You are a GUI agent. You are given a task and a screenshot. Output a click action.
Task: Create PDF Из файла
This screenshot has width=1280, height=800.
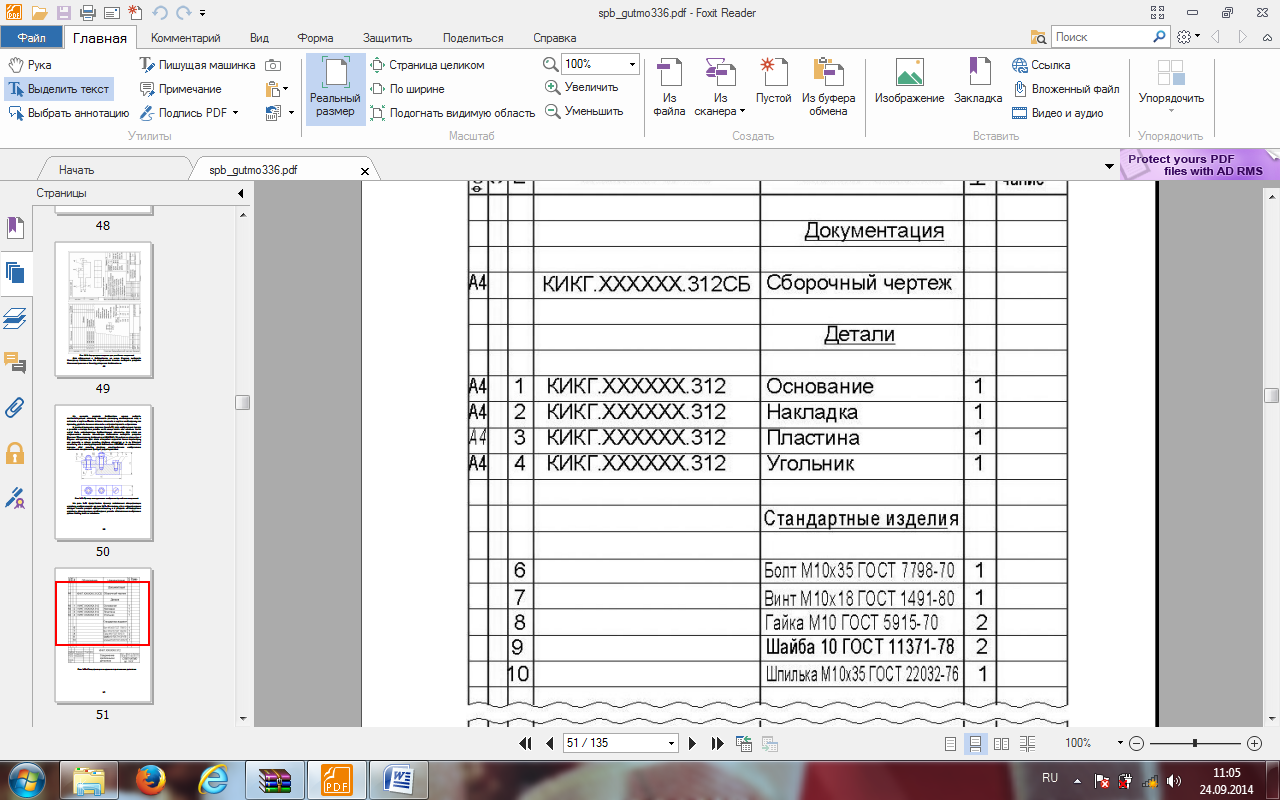[x=670, y=88]
